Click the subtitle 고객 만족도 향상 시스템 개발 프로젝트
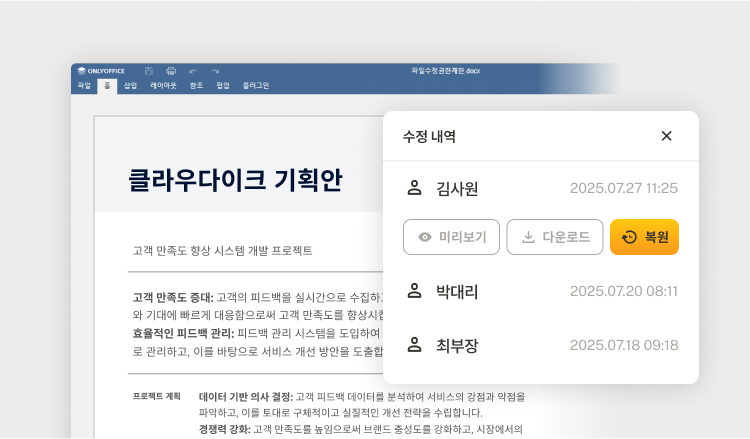Viewport: 750px width, 439px height. click(x=222, y=251)
